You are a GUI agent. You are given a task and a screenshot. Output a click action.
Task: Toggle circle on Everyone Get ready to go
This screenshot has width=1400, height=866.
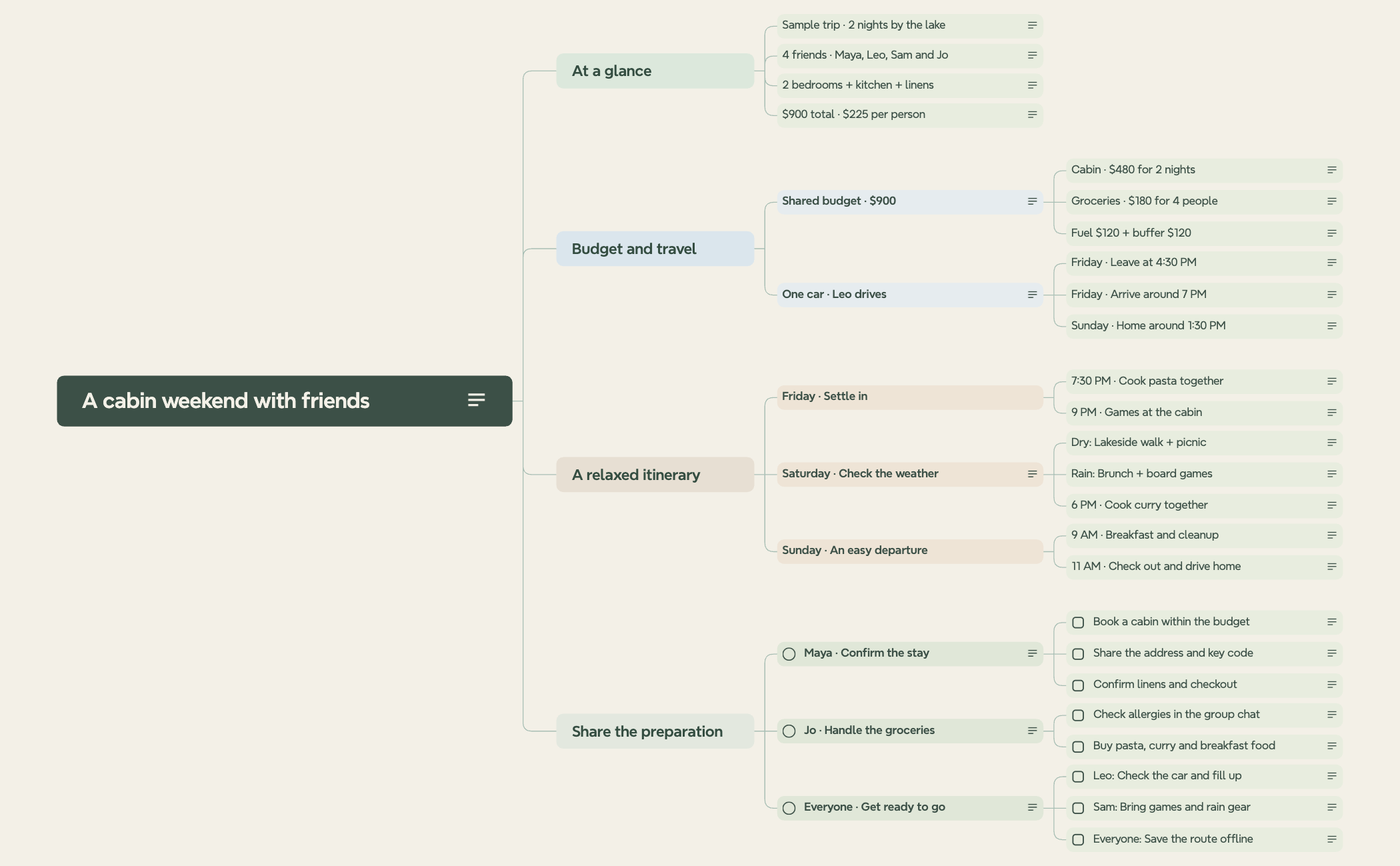pos(789,808)
